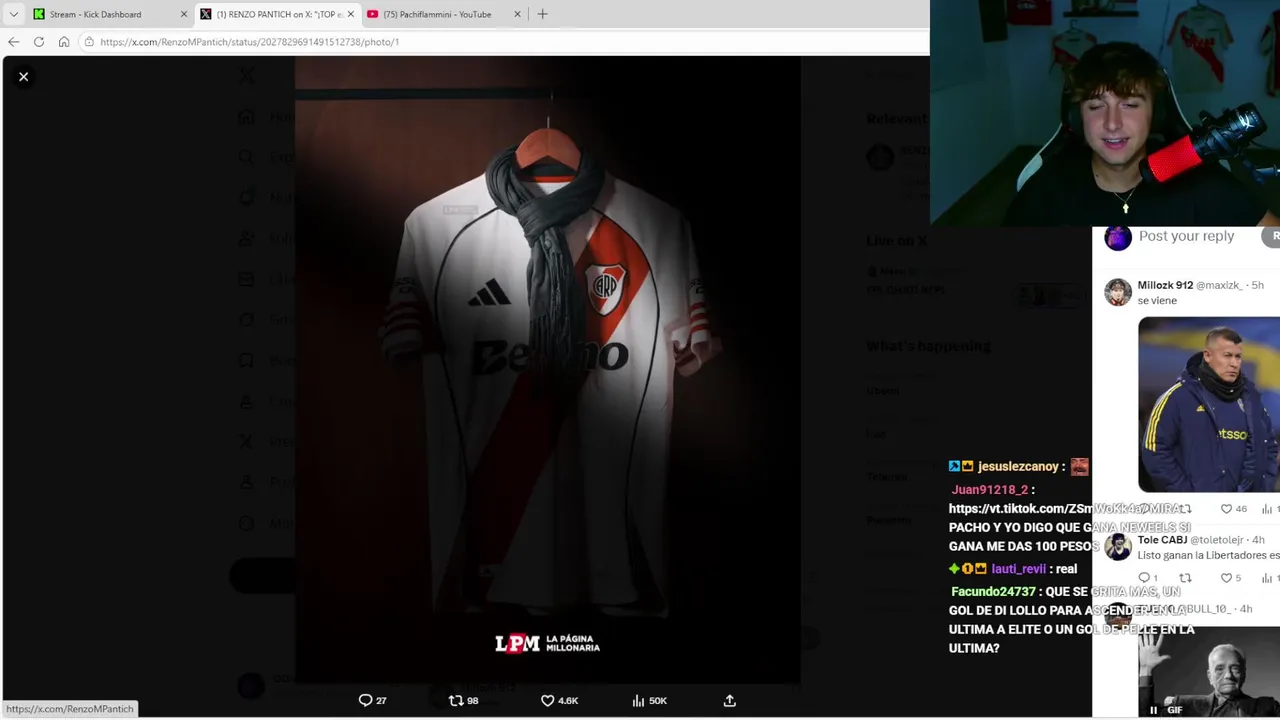This screenshot has height=720, width=1280.
Task: Like the post with 4.6K likes
Action: coord(559,701)
